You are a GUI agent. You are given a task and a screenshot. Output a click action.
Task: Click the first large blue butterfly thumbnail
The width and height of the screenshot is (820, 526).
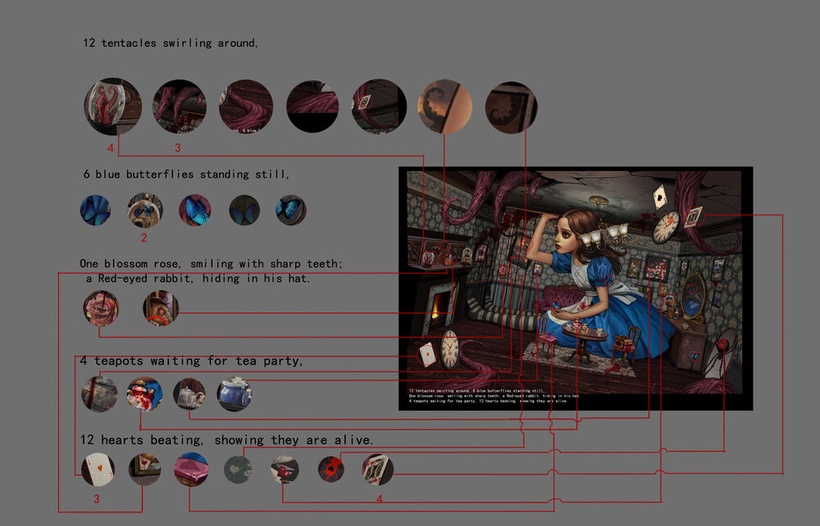(x=95, y=210)
